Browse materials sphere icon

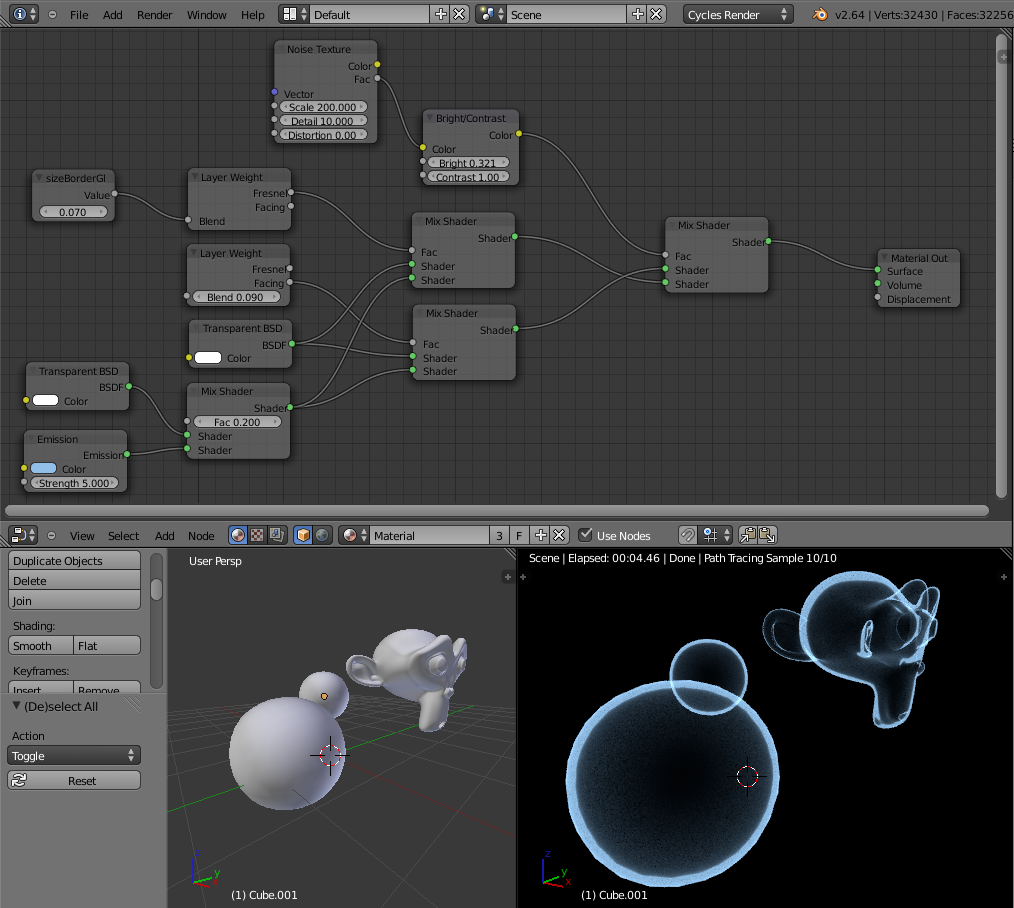[x=354, y=535]
